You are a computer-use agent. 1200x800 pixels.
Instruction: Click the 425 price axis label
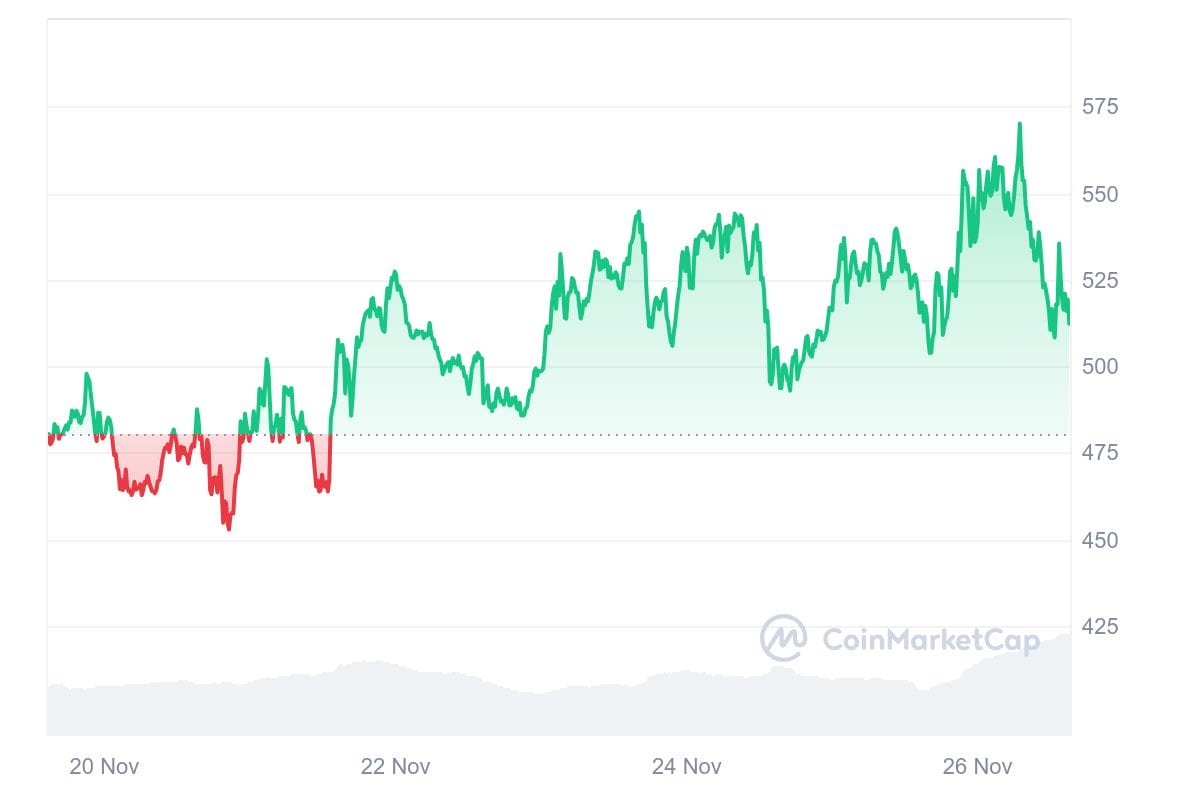(1100, 628)
